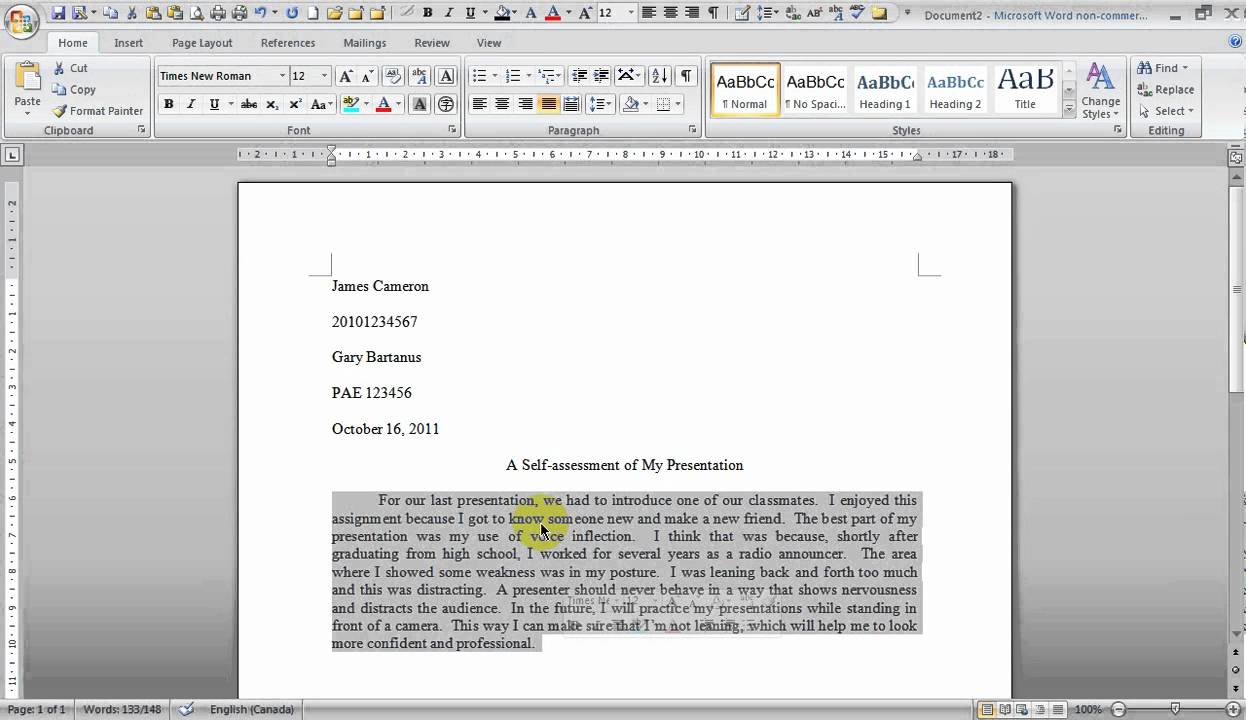Open the Review tab
The image size is (1246, 720).
[432, 43]
